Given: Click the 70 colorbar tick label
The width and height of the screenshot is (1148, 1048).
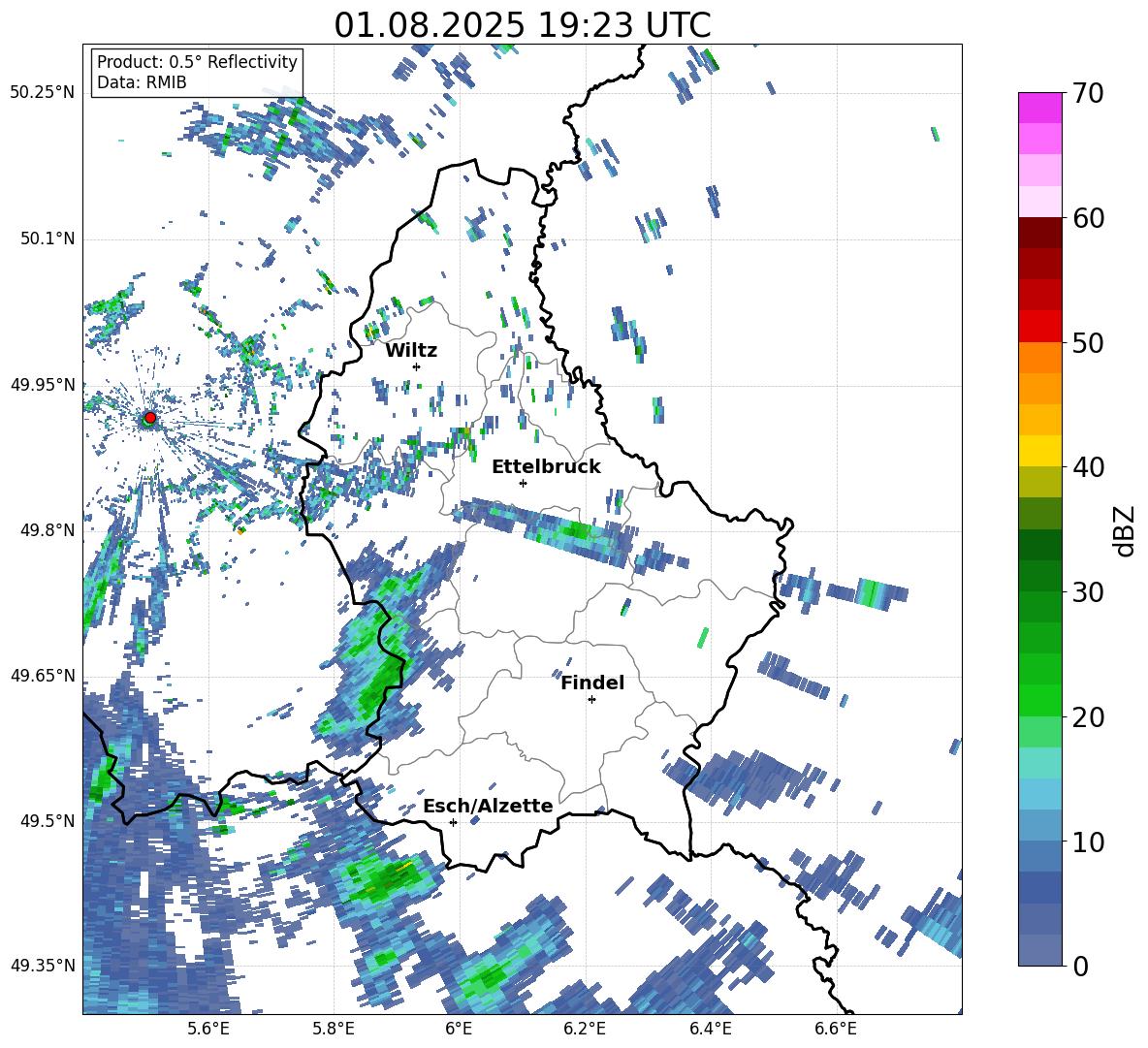Looking at the screenshot, I should click(x=1088, y=93).
